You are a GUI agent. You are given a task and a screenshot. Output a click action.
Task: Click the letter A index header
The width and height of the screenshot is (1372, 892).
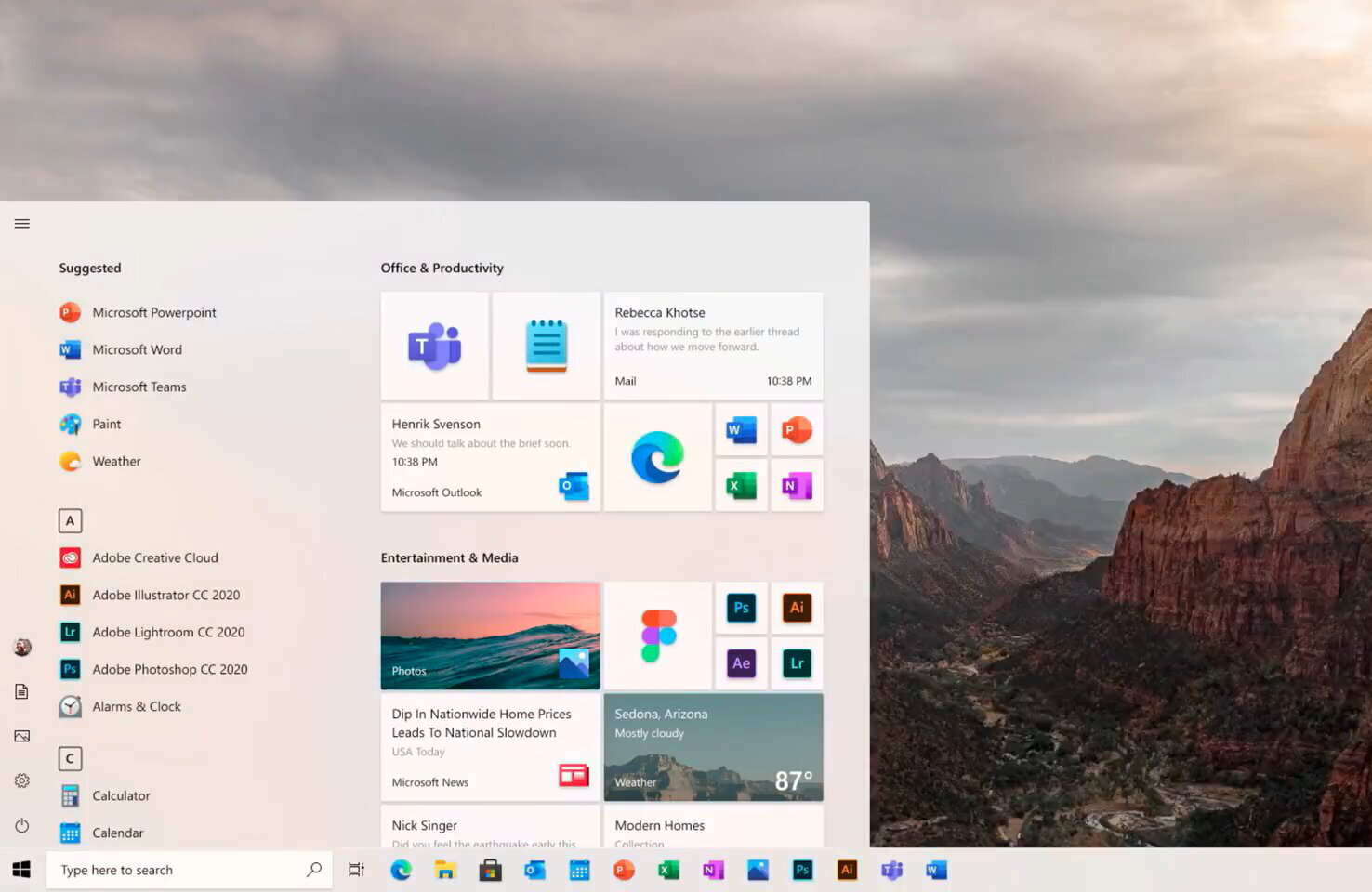70,521
